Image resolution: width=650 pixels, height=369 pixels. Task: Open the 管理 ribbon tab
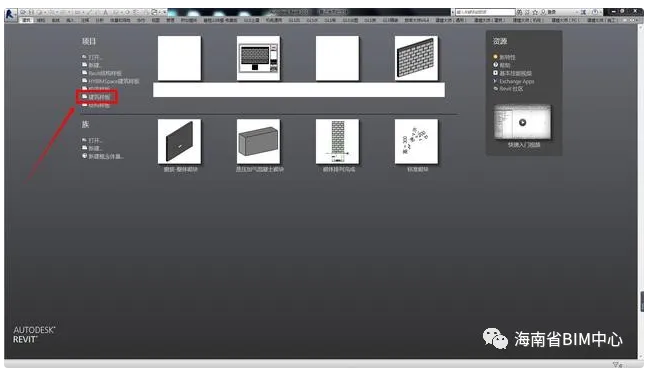pos(170,20)
